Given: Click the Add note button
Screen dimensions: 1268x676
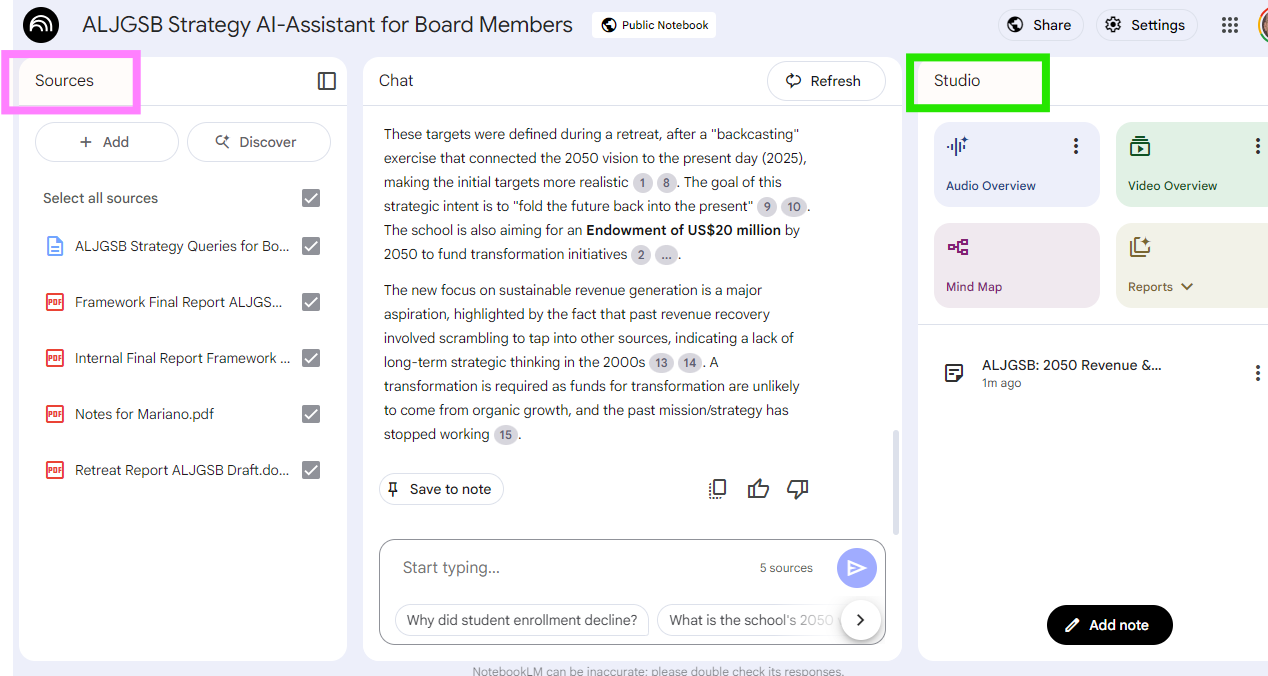Looking at the screenshot, I should (1109, 625).
